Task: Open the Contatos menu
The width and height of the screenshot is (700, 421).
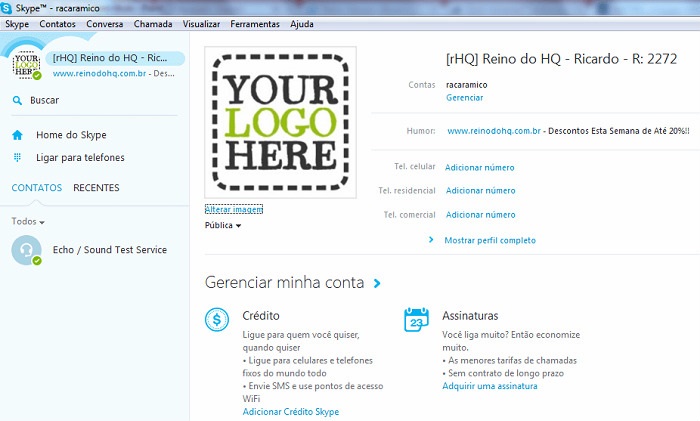Action: pos(58,24)
